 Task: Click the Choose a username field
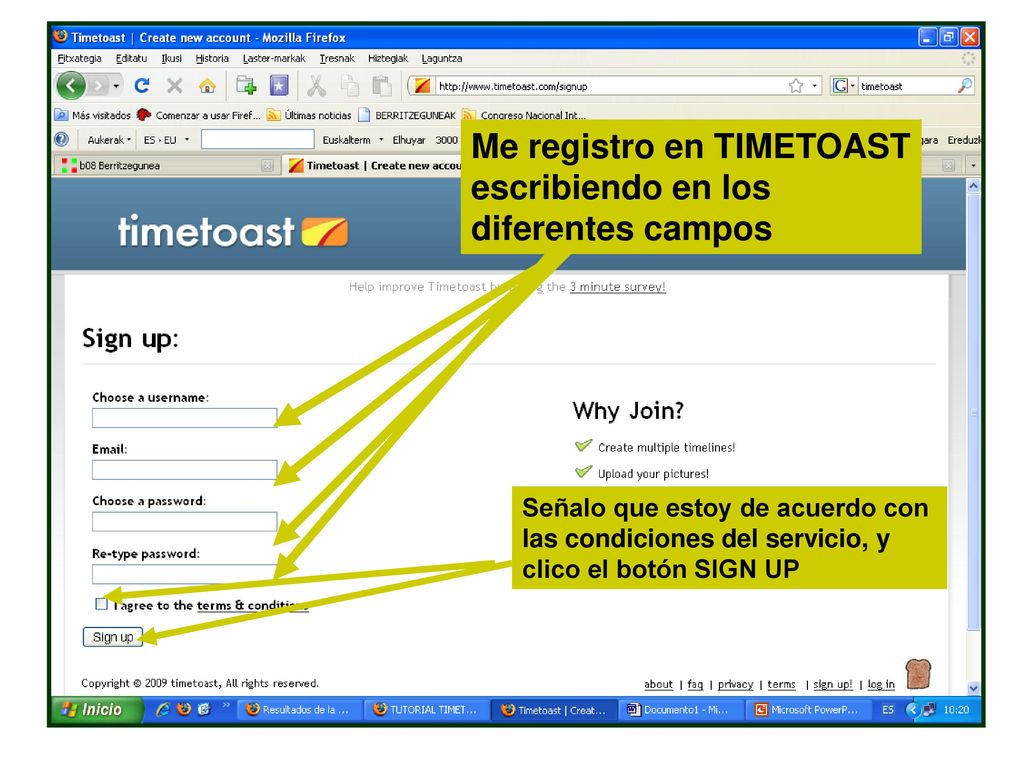[x=185, y=418]
